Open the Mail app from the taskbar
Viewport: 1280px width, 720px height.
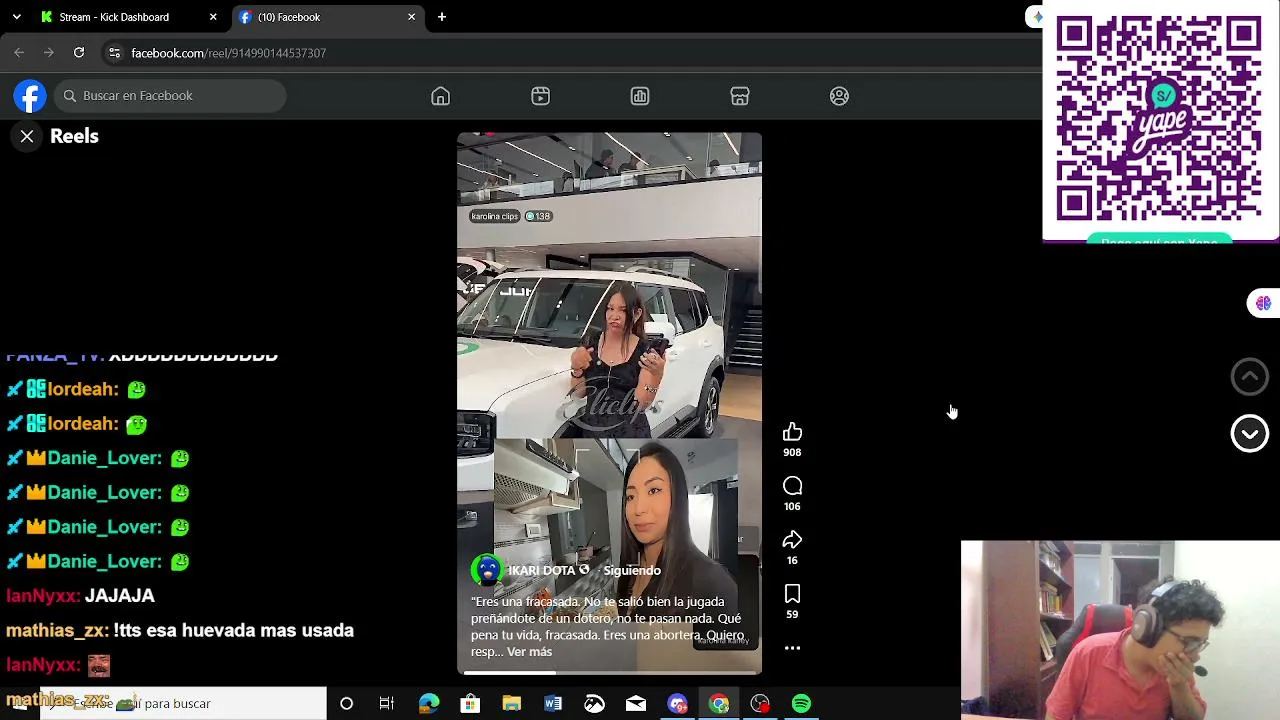coord(636,704)
